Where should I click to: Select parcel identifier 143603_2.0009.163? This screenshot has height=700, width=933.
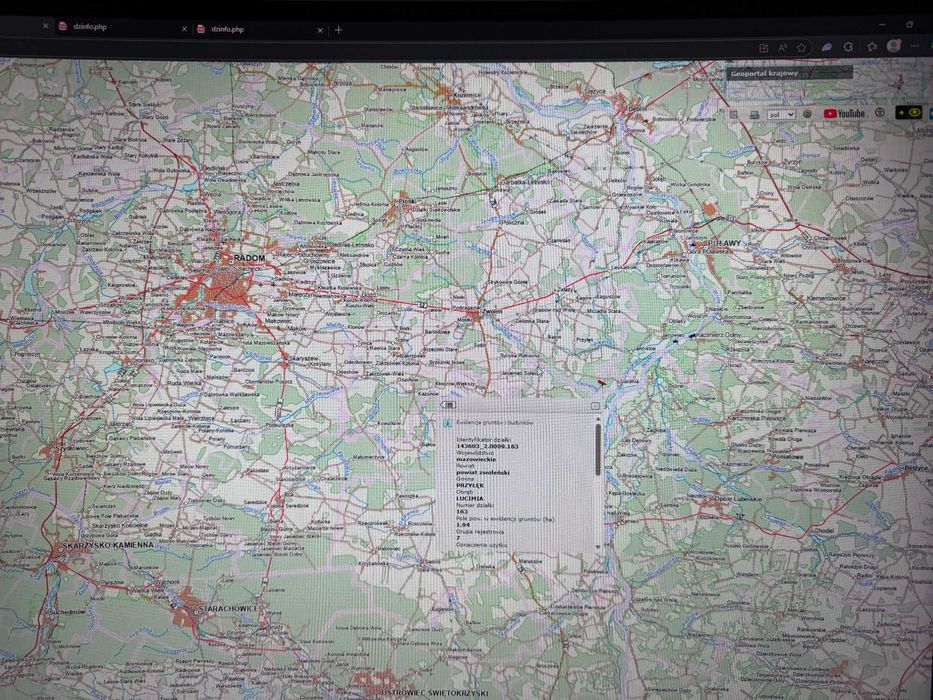coord(487,446)
